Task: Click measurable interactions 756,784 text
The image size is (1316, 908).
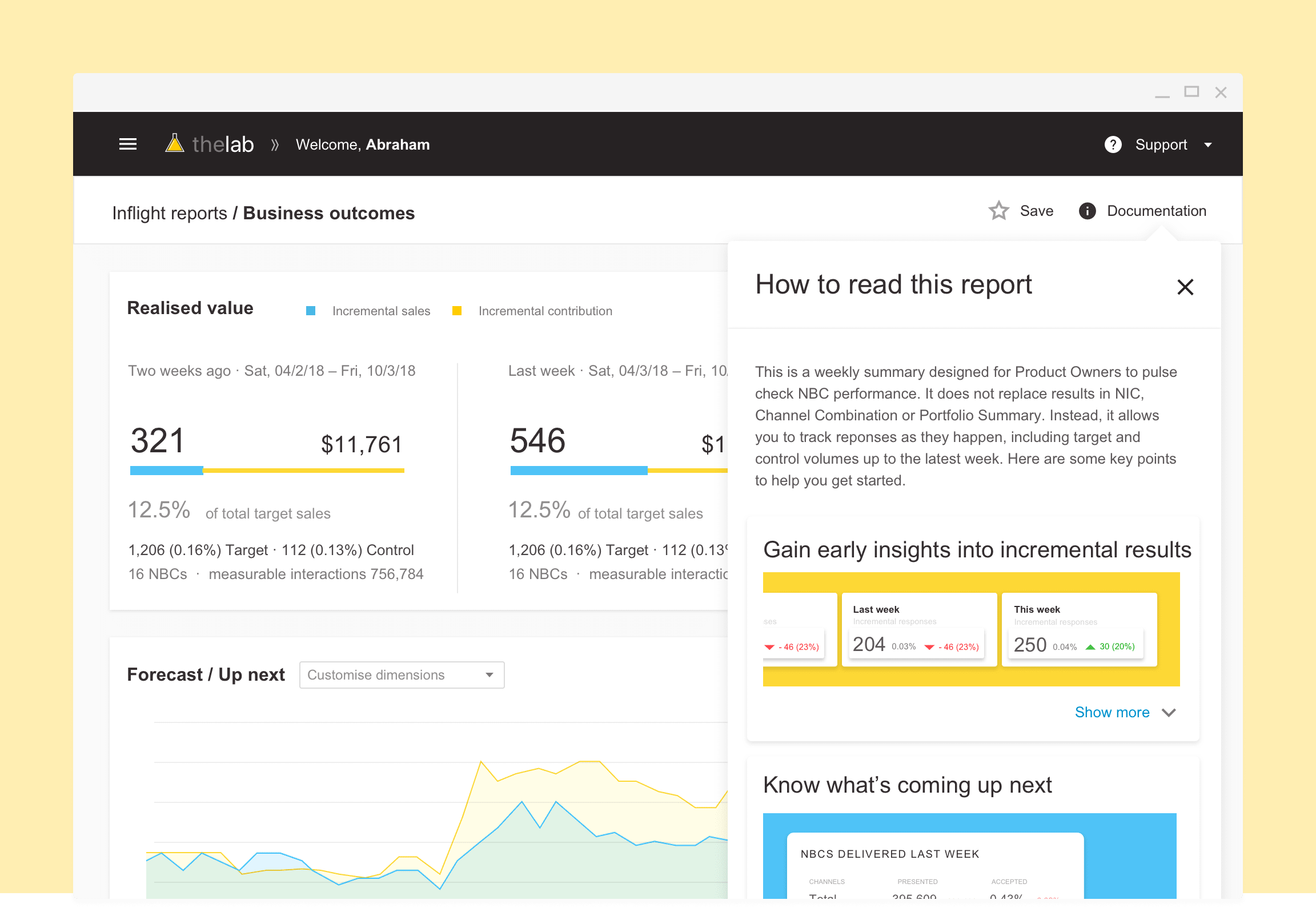Action: coord(316,574)
